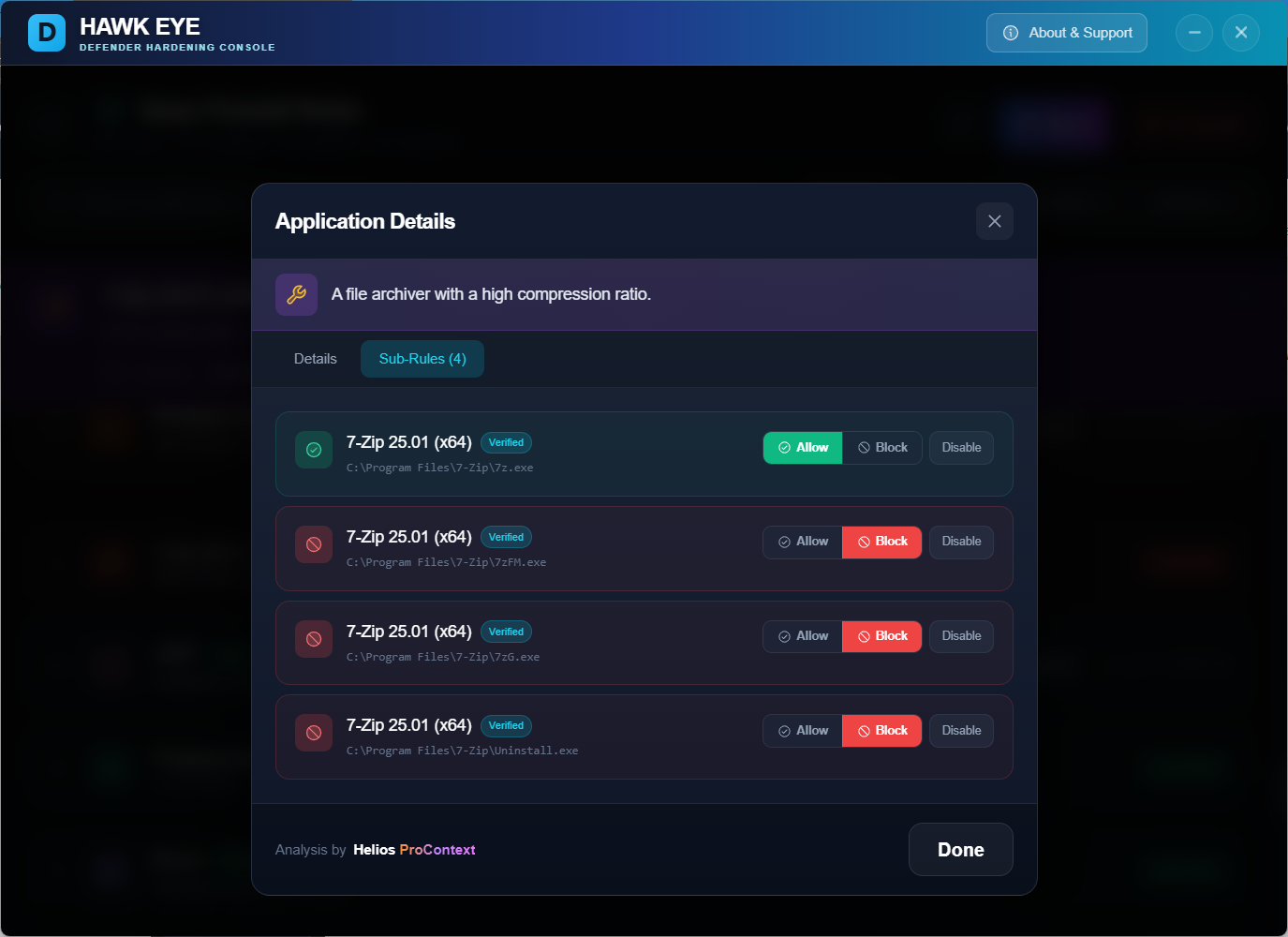1288x937 pixels.
Task: Click the red blocked status icon for 7zFM.exe
Action: click(314, 544)
